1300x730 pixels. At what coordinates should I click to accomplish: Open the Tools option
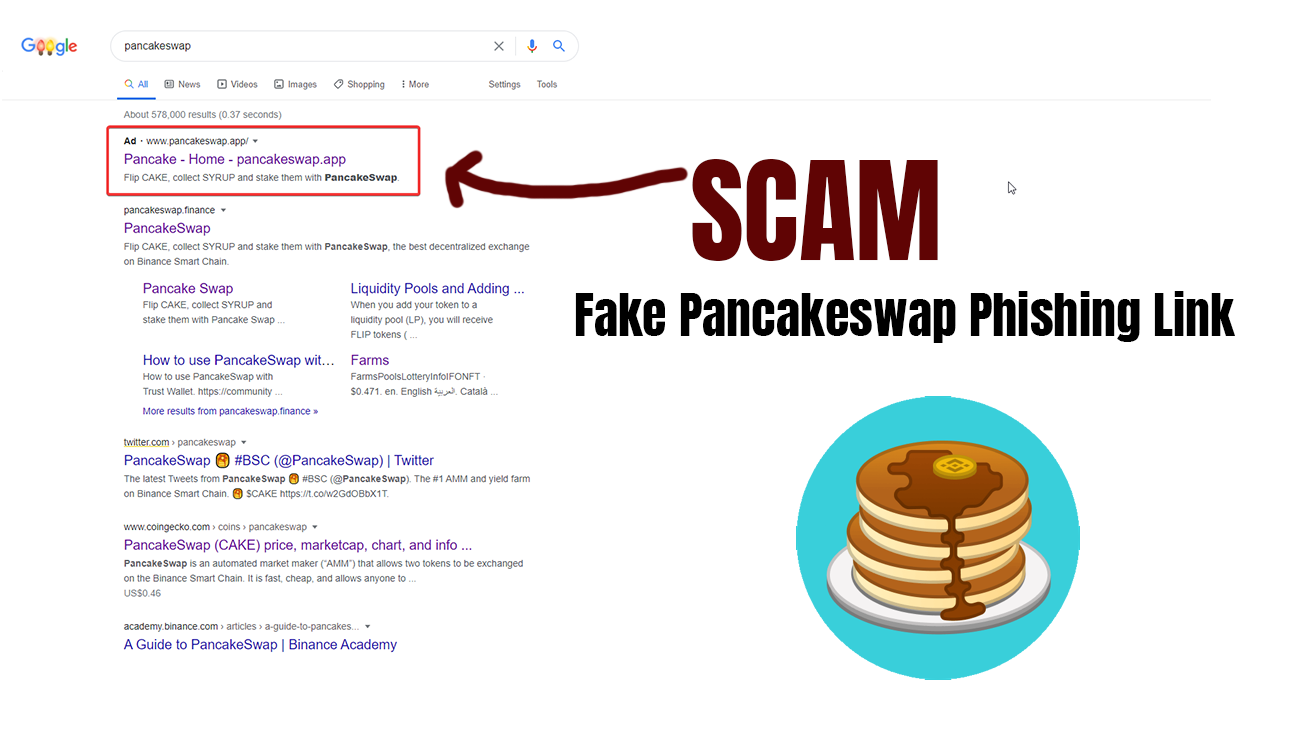(x=546, y=84)
